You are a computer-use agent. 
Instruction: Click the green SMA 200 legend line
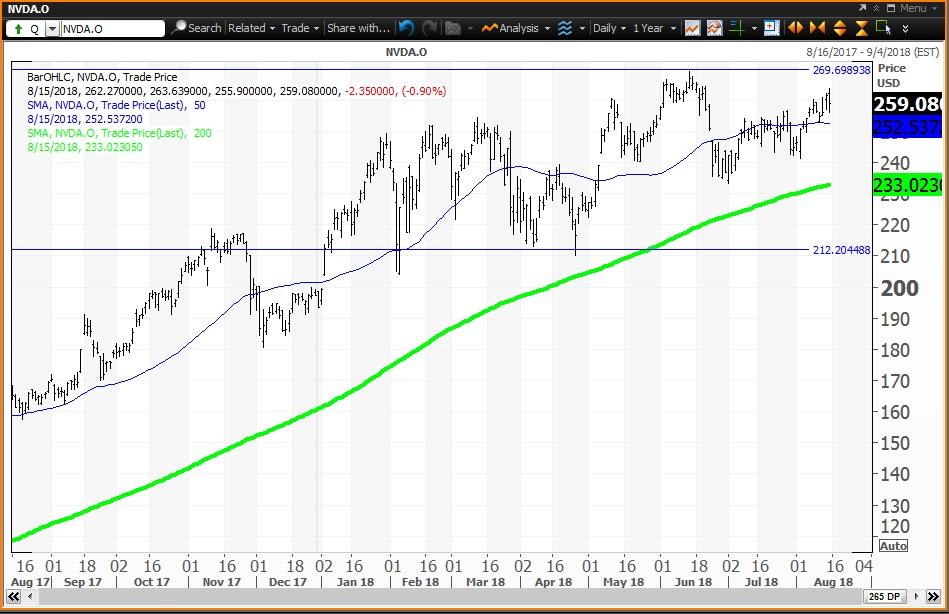pyautogui.click(x=119, y=133)
